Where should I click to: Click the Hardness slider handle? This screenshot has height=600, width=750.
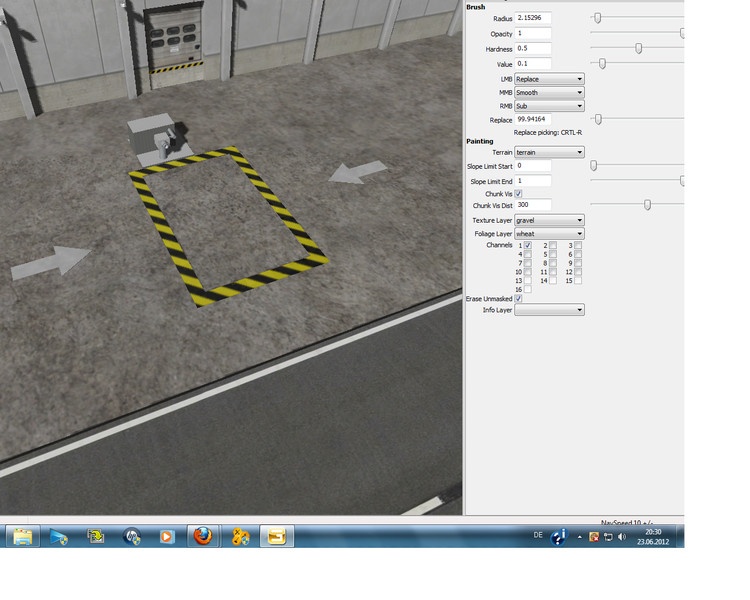tap(639, 48)
